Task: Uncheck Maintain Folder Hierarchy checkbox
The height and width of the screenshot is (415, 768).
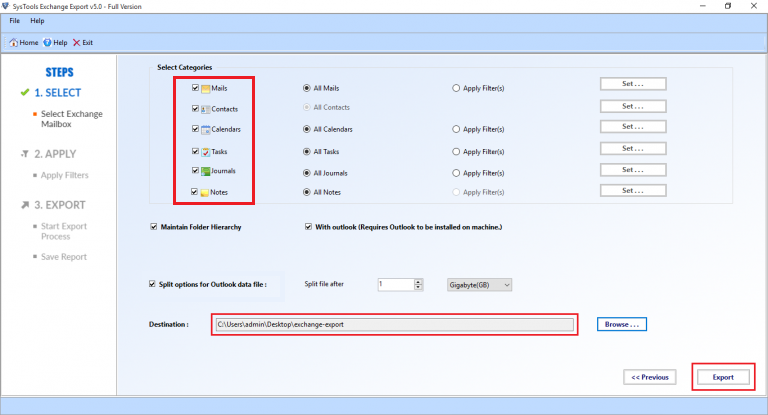Action: [x=152, y=227]
